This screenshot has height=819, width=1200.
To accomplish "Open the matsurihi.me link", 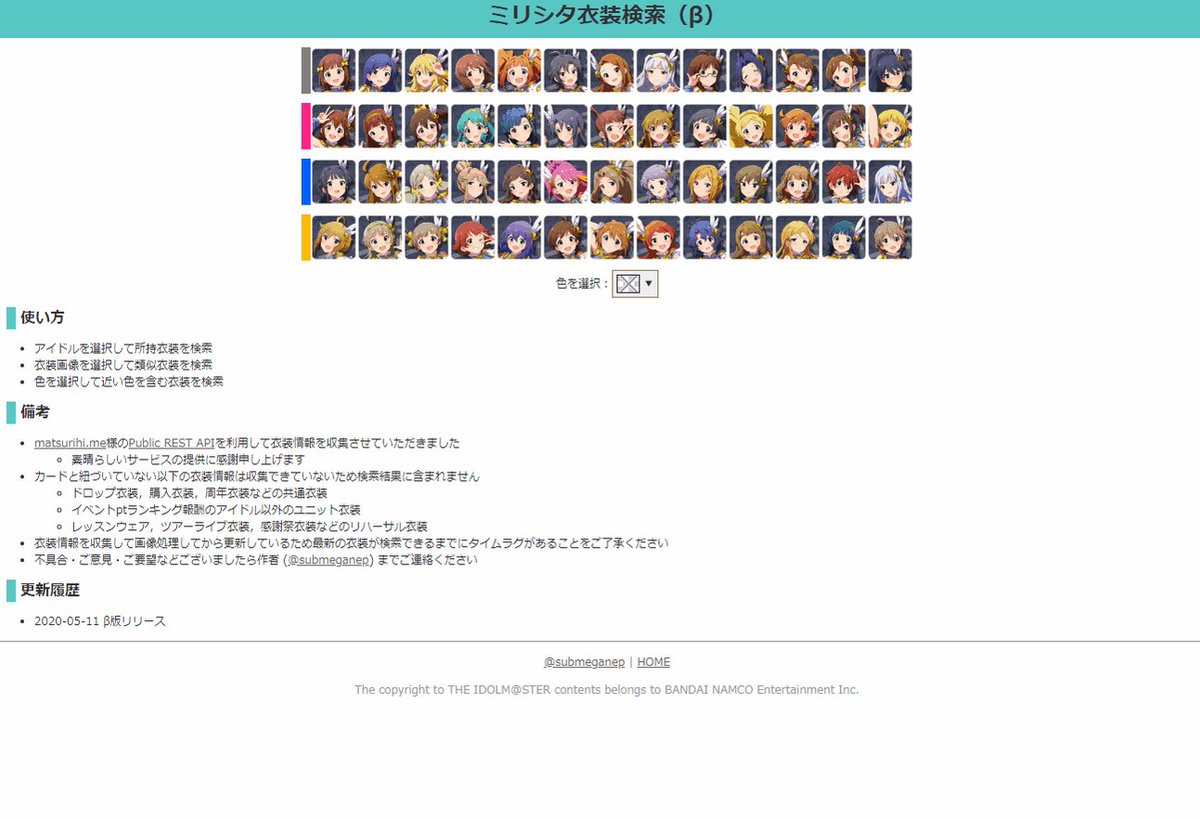I will tap(70, 443).
